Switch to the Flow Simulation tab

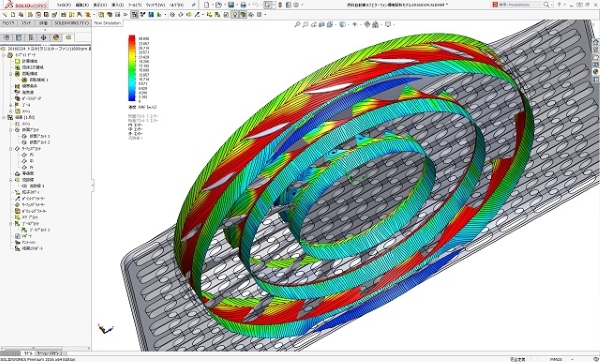(x=107, y=23)
